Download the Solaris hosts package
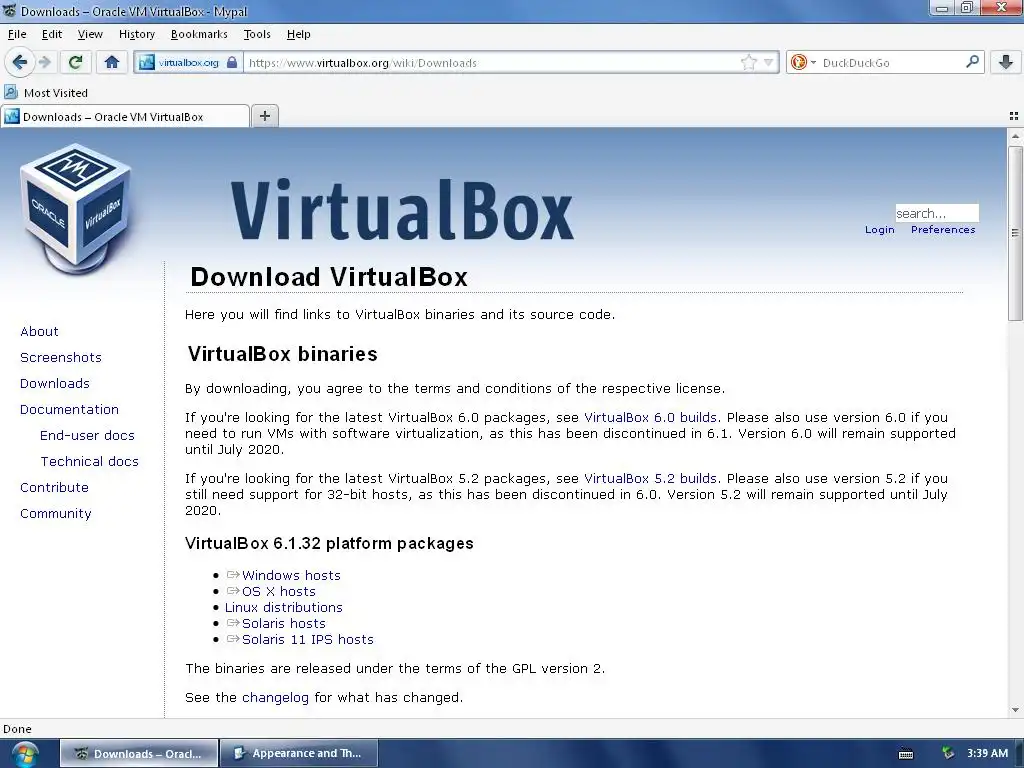 point(283,624)
